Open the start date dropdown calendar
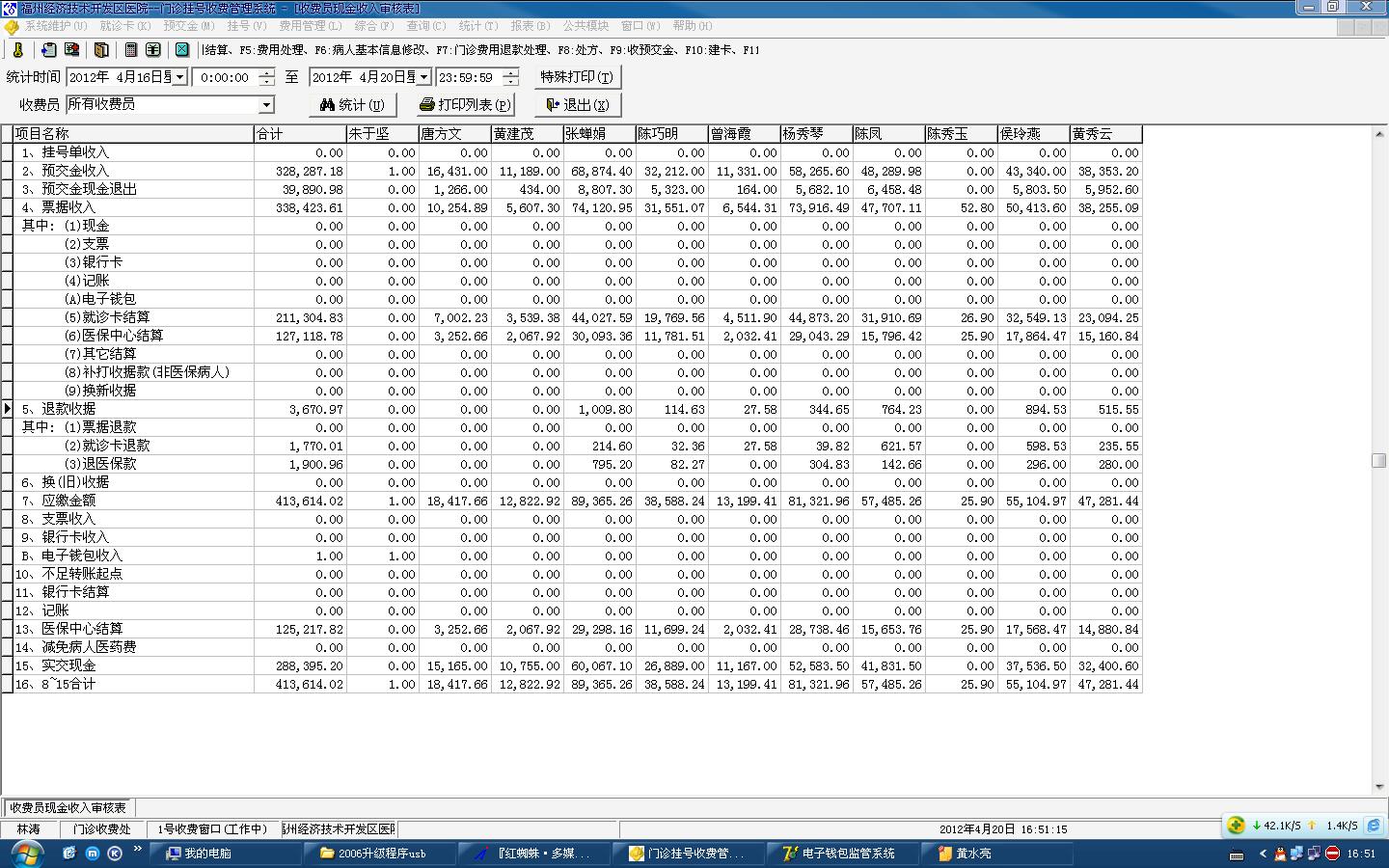The width and height of the screenshot is (1389, 868). 180,77
